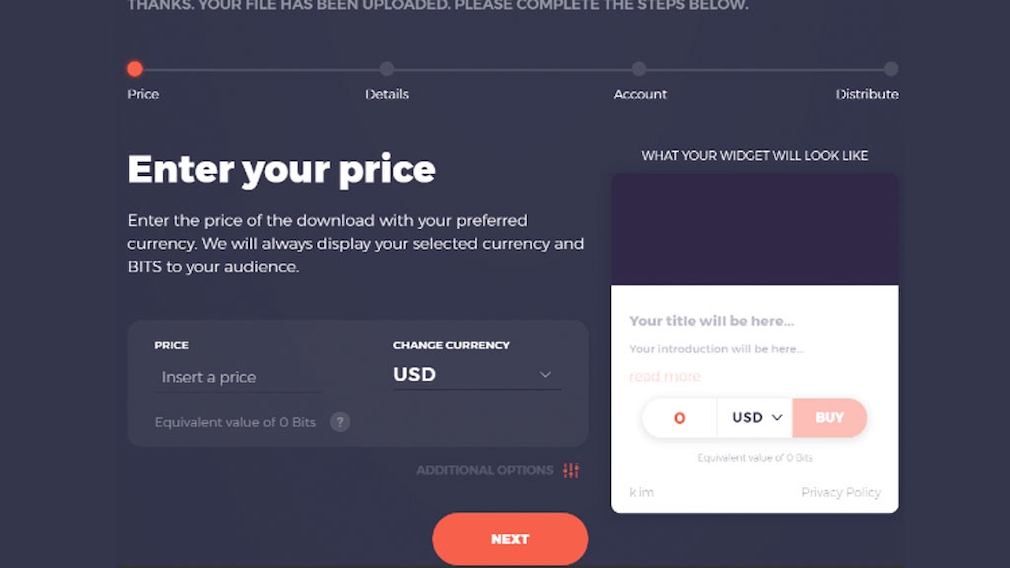Screen dimensions: 1010x568
Task: Open the USD currency dropdown
Action: [477, 375]
